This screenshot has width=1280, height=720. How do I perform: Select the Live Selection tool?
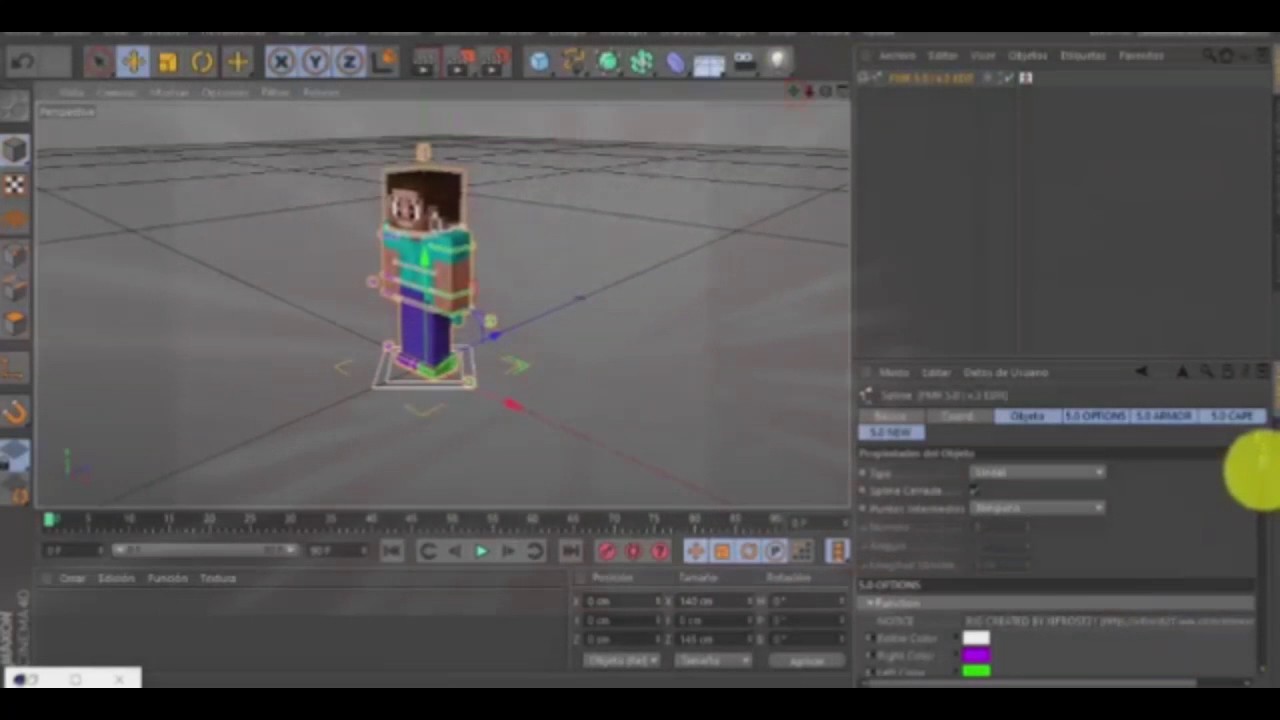click(98, 62)
